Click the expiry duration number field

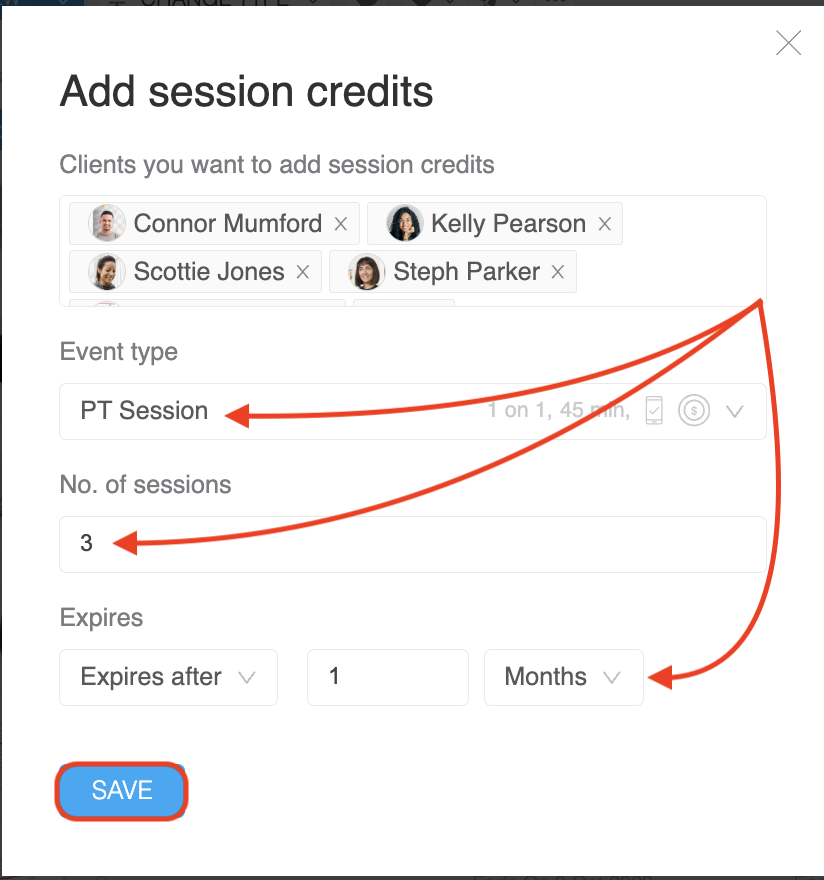click(x=387, y=677)
